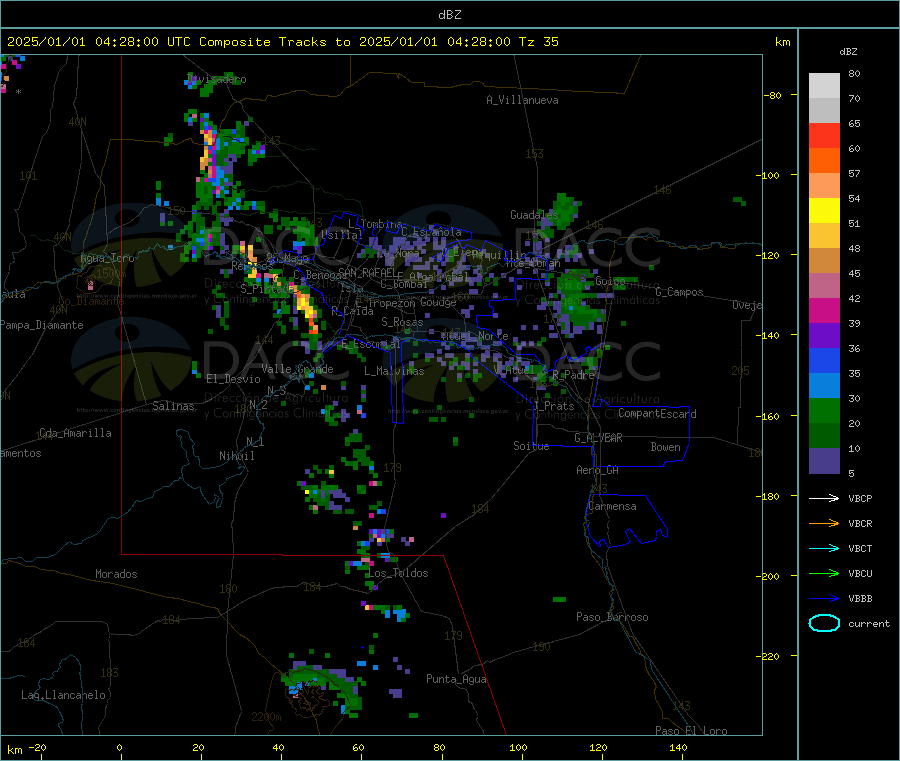Click the Punta_Agua map label

point(456,679)
